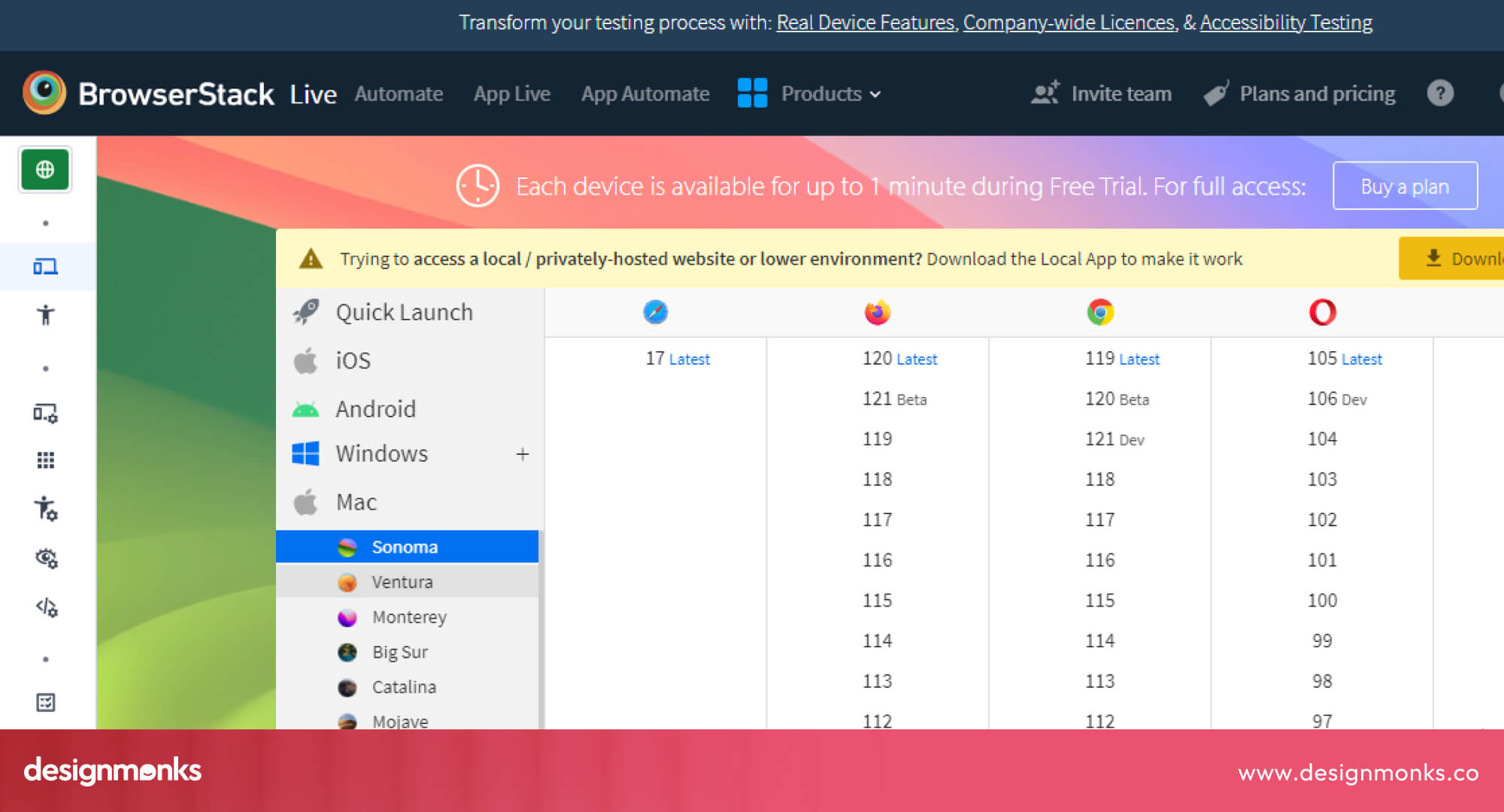Select Ventura from the Mac OS list

pyautogui.click(x=402, y=581)
